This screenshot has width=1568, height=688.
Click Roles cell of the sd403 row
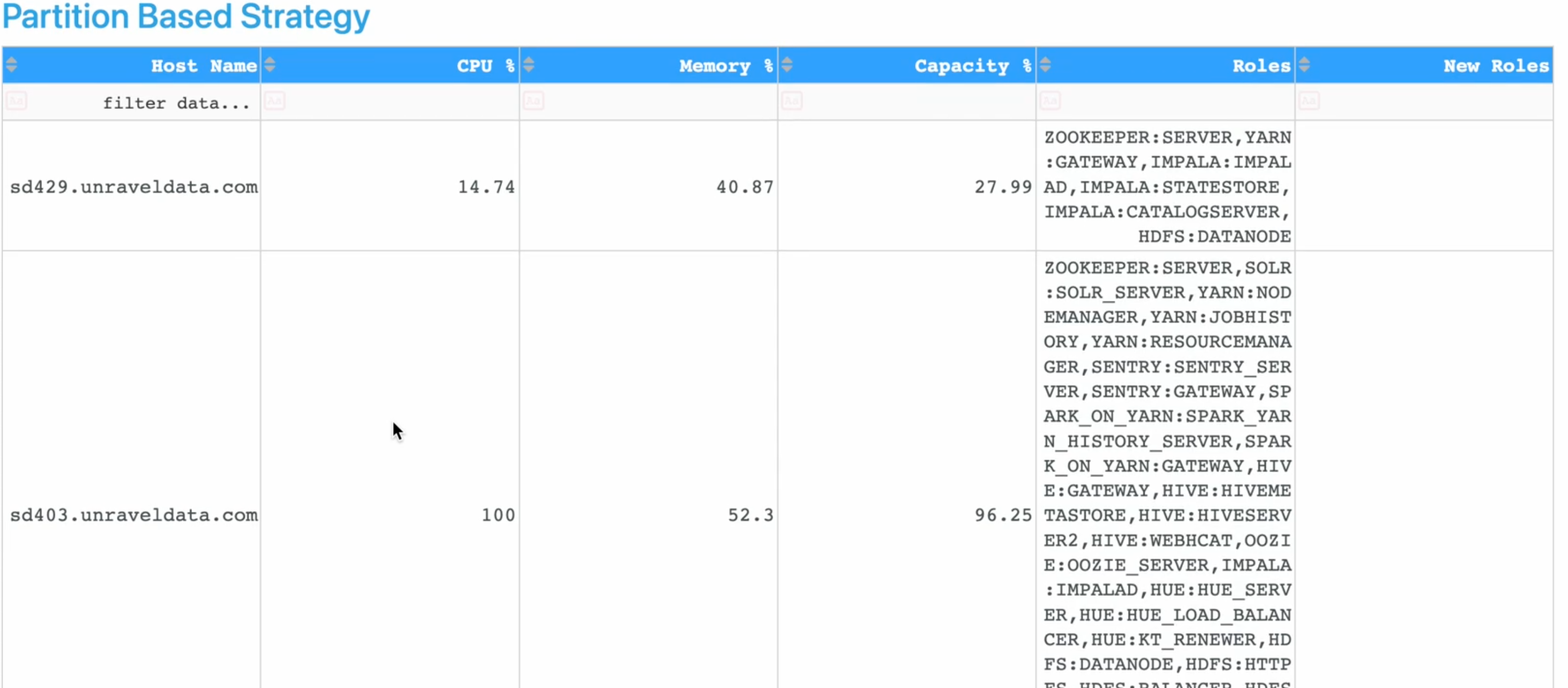tap(1166, 470)
